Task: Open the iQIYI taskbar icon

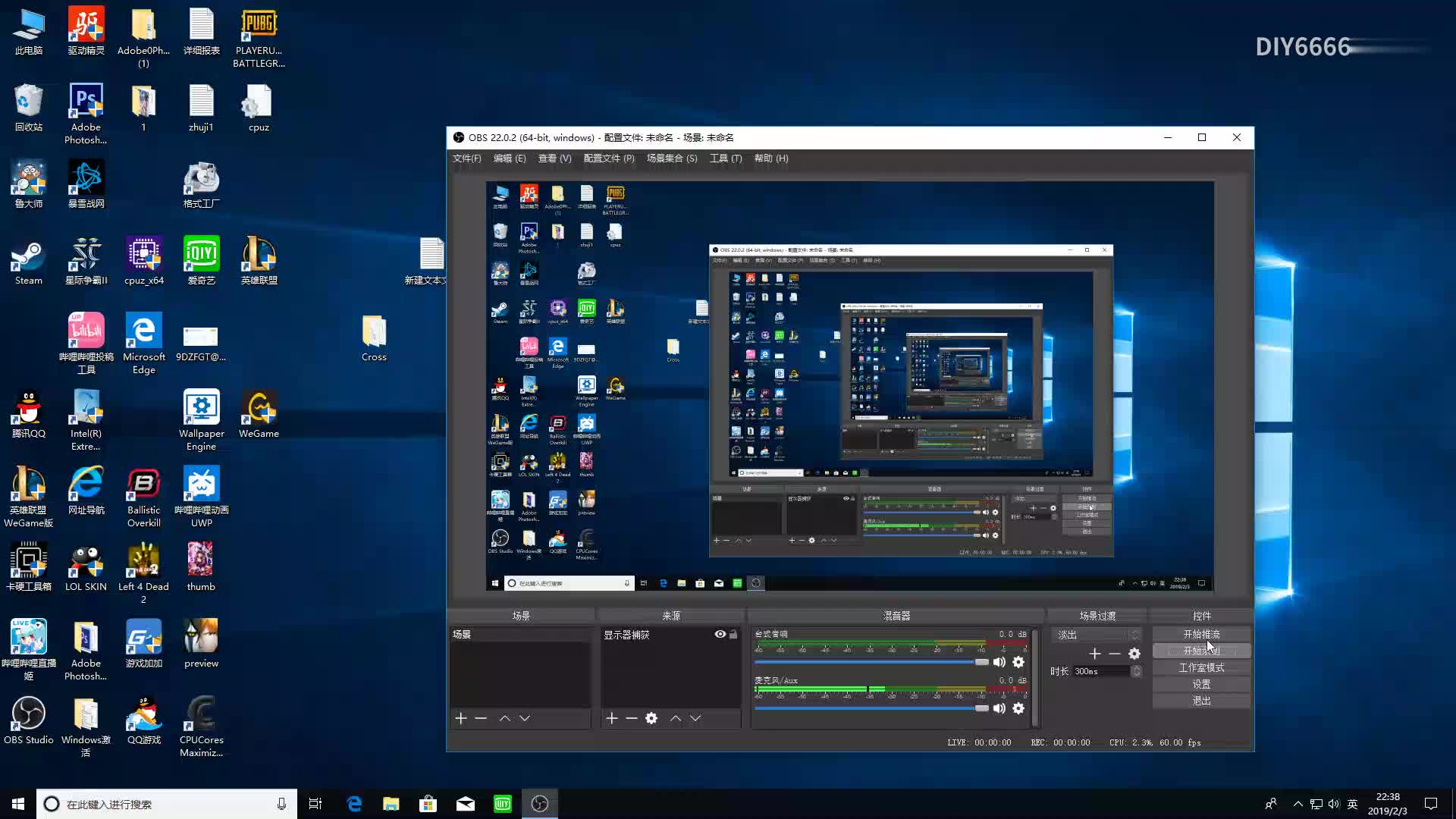Action: coord(503,804)
